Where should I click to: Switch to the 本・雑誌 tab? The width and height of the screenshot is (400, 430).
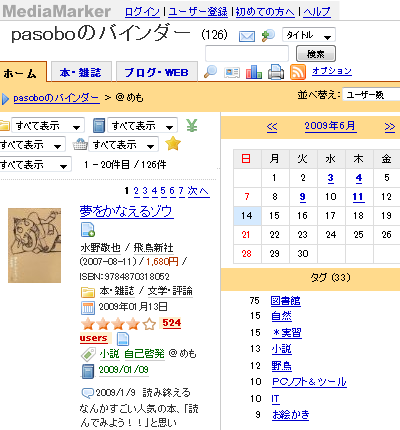point(81,73)
